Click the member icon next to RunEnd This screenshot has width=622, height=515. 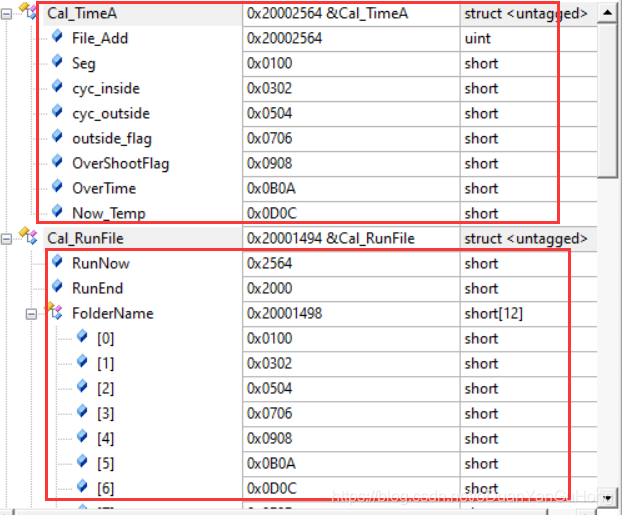click(x=57, y=286)
